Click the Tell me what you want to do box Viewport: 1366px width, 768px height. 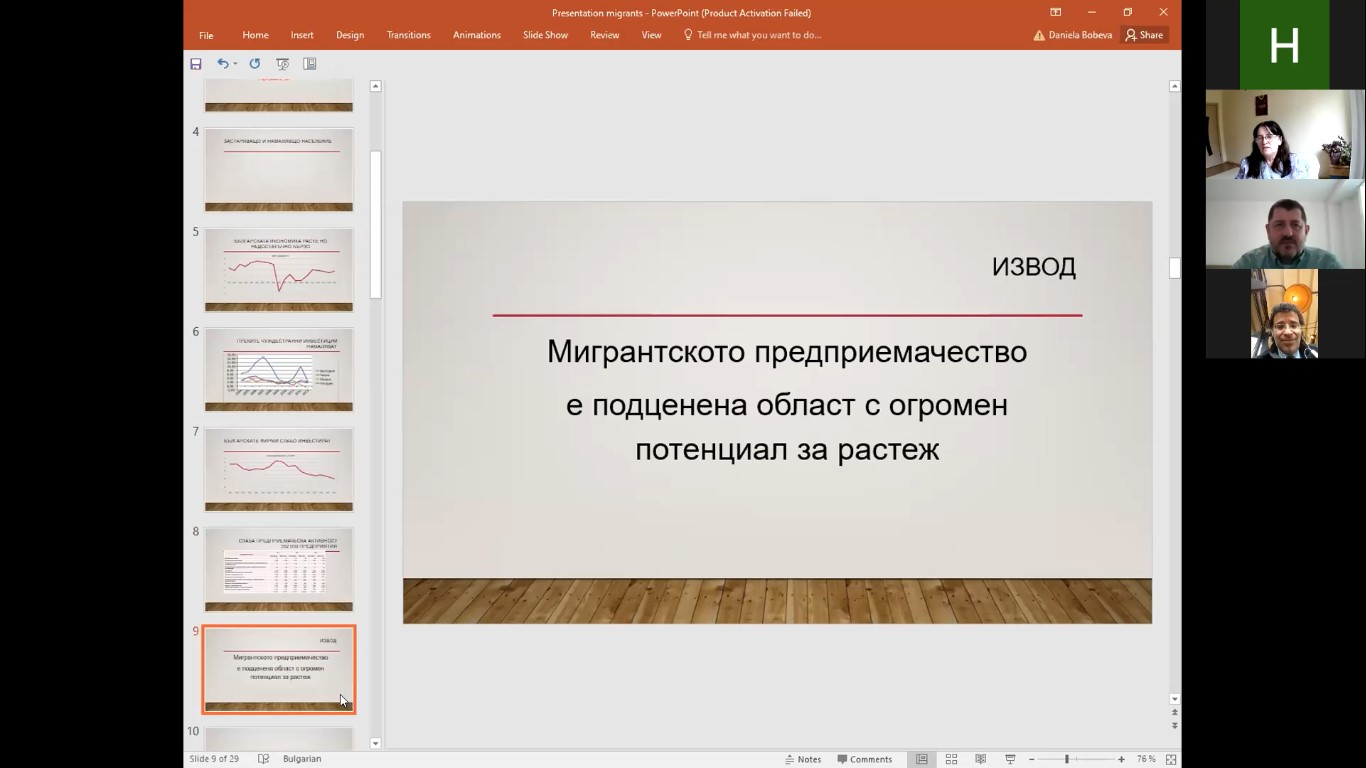point(759,35)
